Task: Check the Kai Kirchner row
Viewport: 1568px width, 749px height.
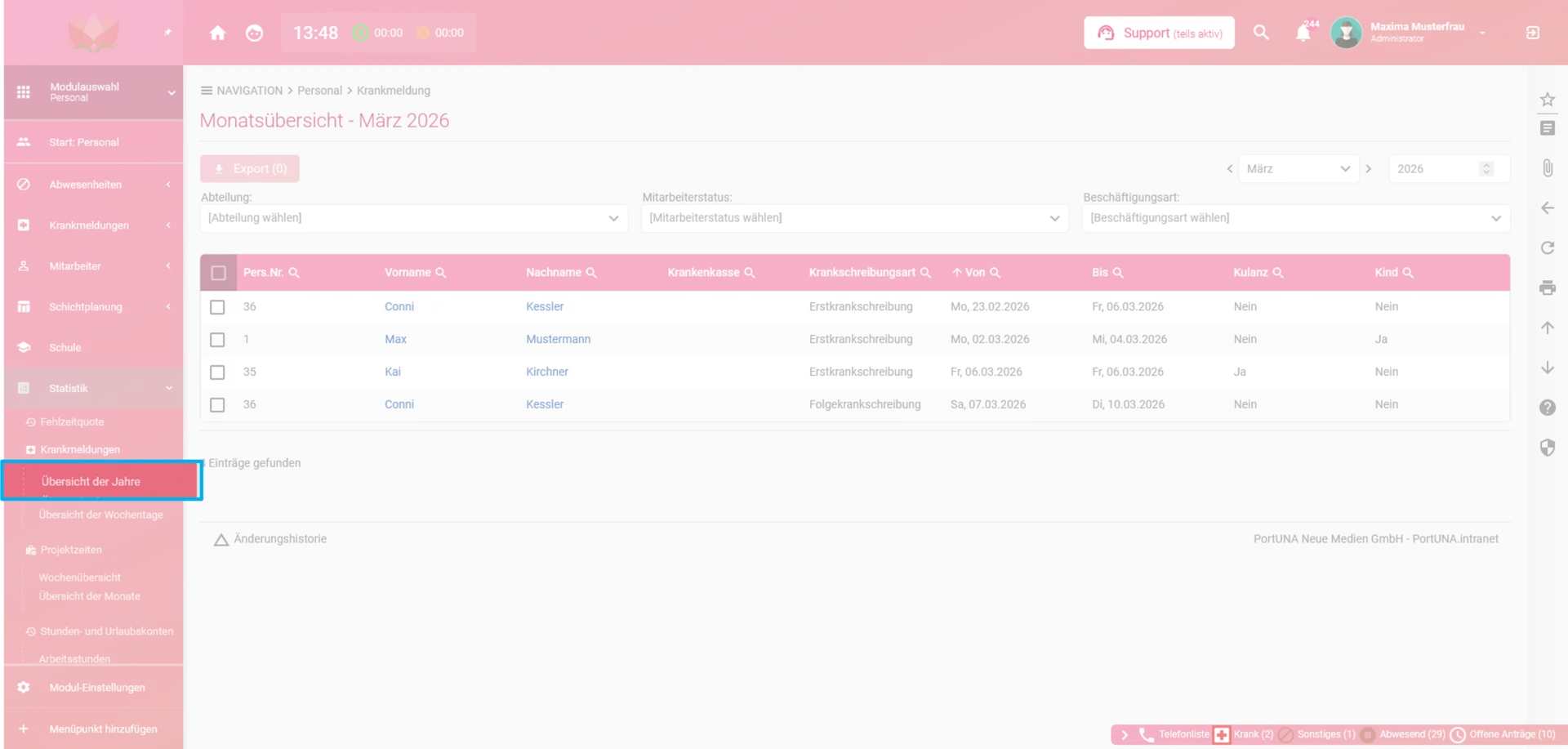Action: [217, 372]
